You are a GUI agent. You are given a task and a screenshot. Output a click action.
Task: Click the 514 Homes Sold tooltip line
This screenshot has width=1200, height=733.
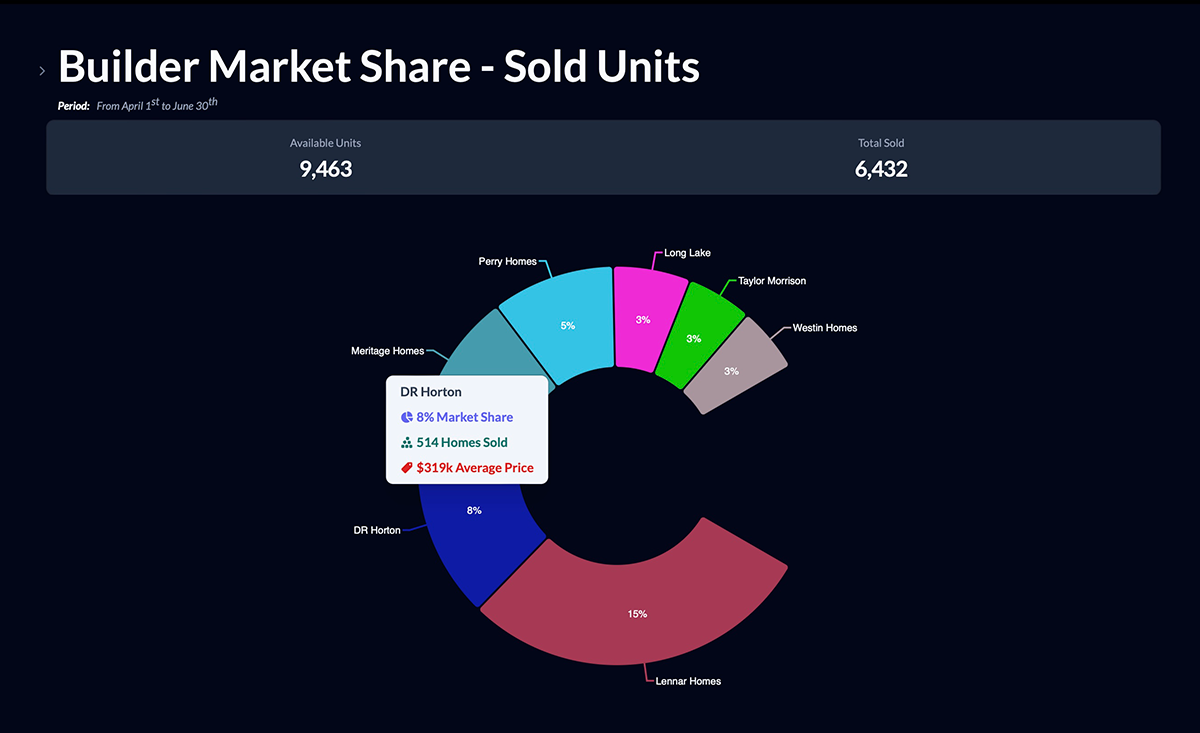[454, 442]
